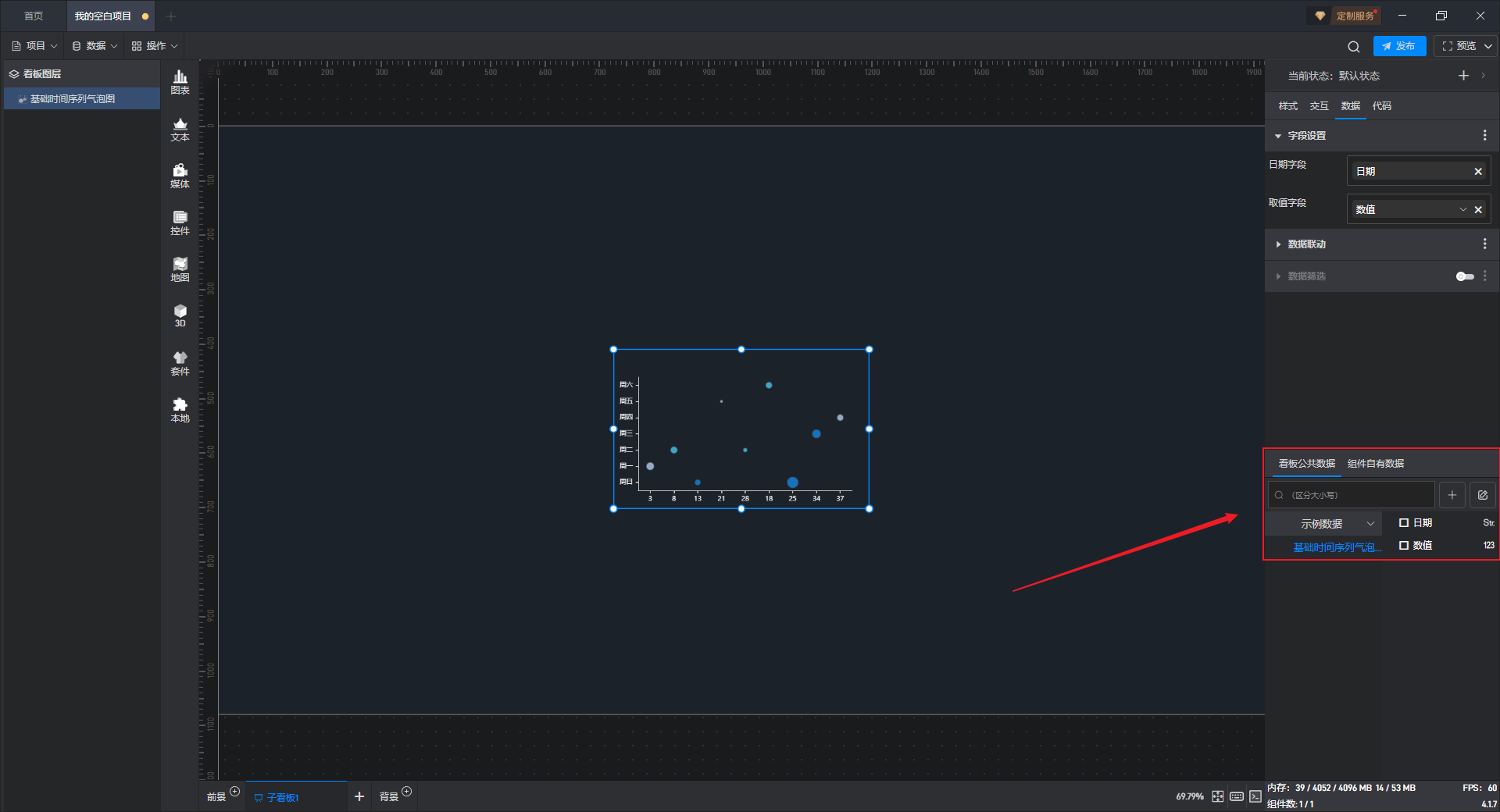Open a new tab with the plus icon
1500x812 pixels.
pyautogui.click(x=171, y=16)
